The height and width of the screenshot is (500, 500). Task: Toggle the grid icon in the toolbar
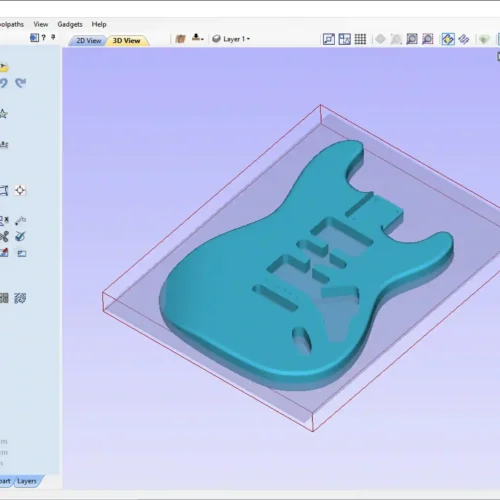click(x=360, y=39)
